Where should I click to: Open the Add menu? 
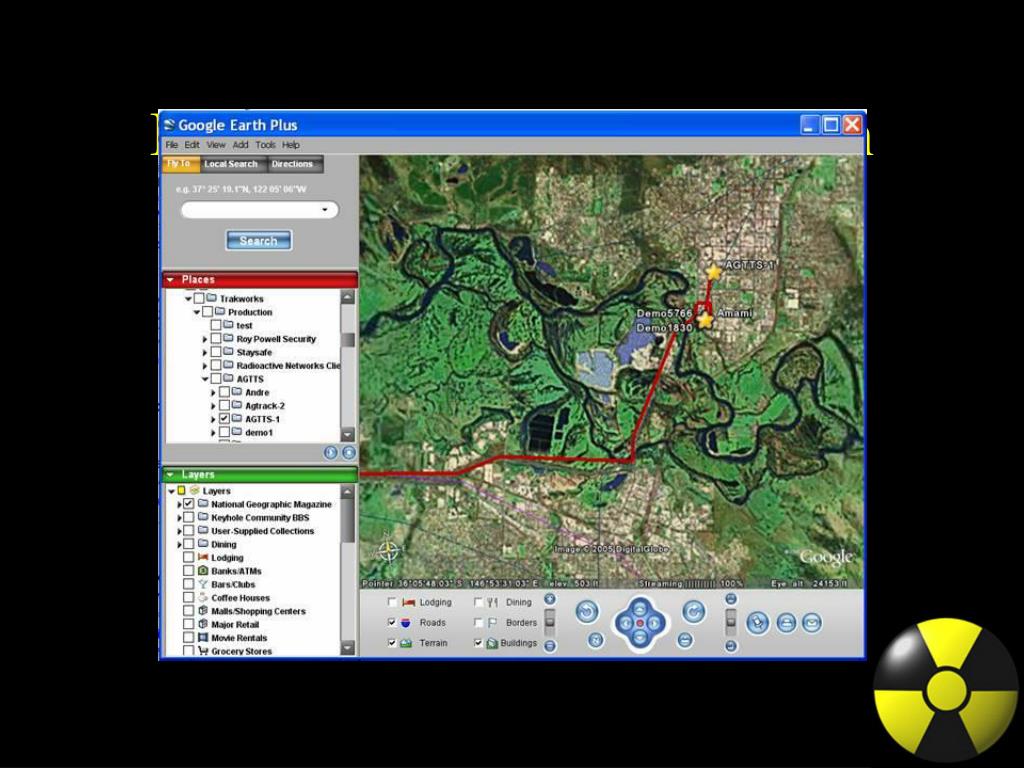click(x=240, y=145)
